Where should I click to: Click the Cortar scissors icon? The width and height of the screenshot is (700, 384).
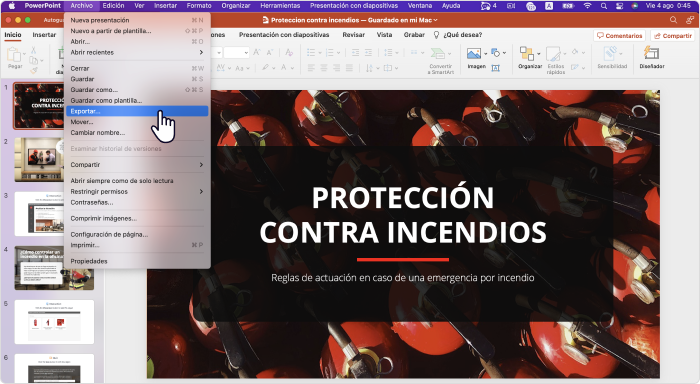[33, 50]
